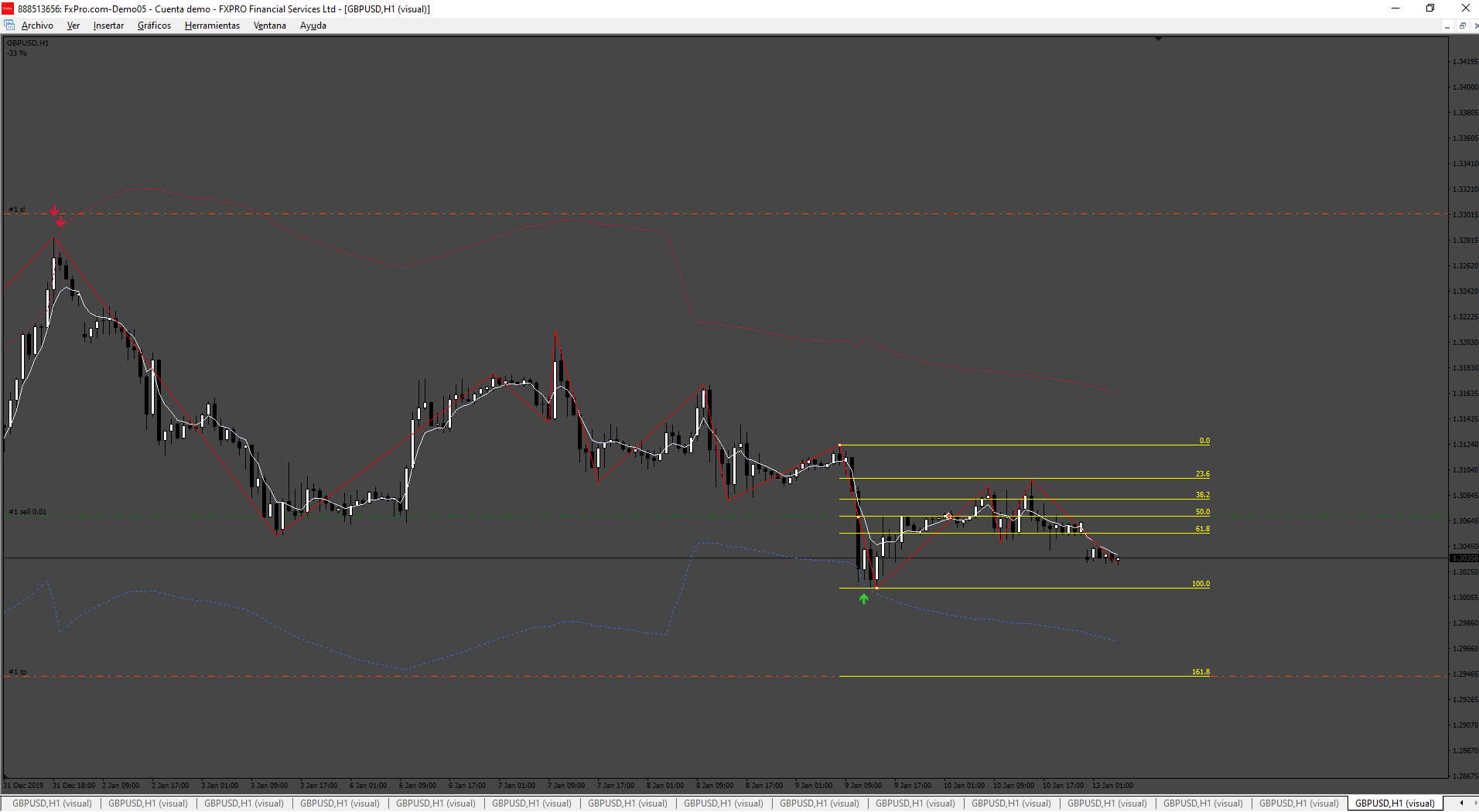Click the 2 Jan 09:00 time axis label
Screen dimensions: 1479x812
click(121, 786)
